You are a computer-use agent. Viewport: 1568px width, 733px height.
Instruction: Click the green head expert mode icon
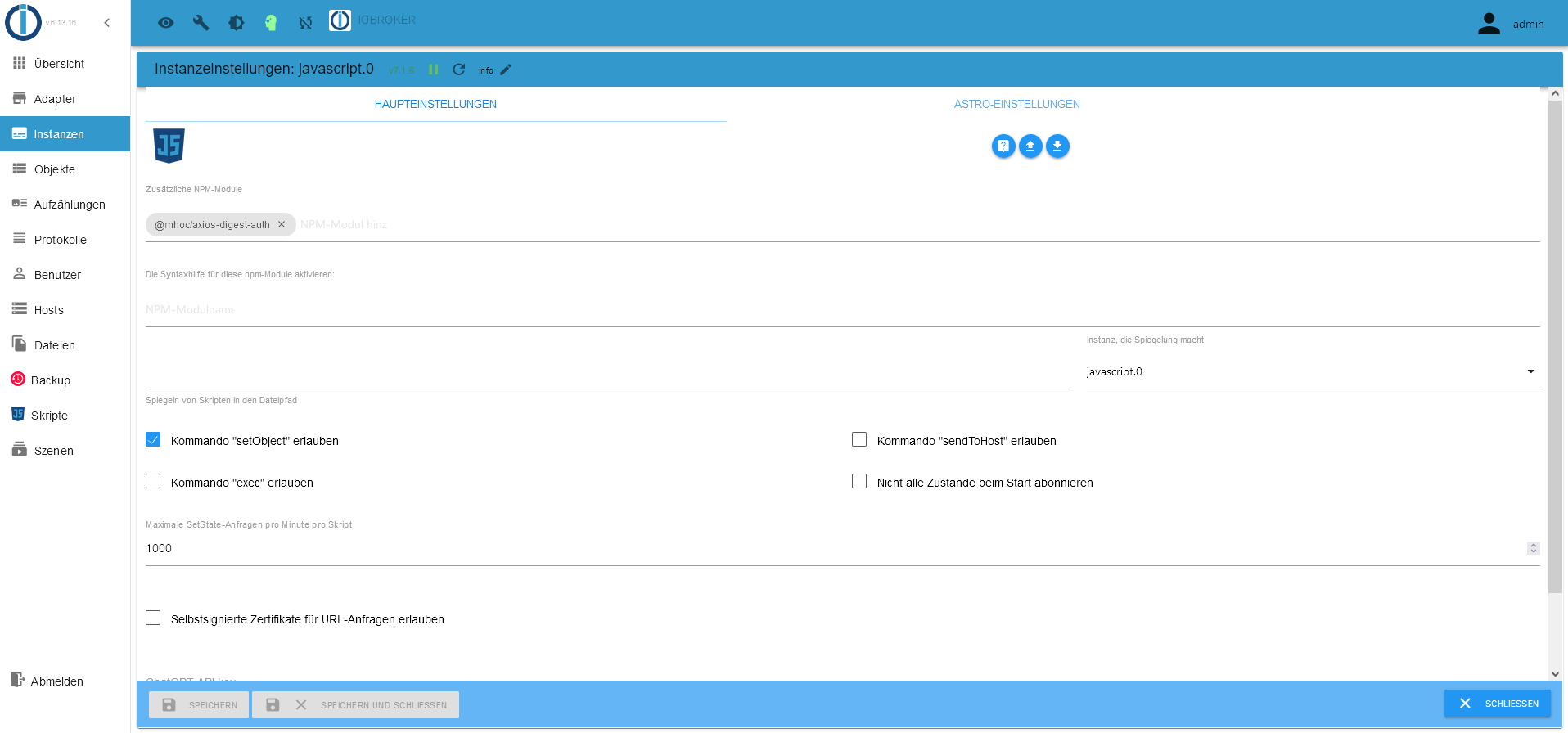click(271, 23)
